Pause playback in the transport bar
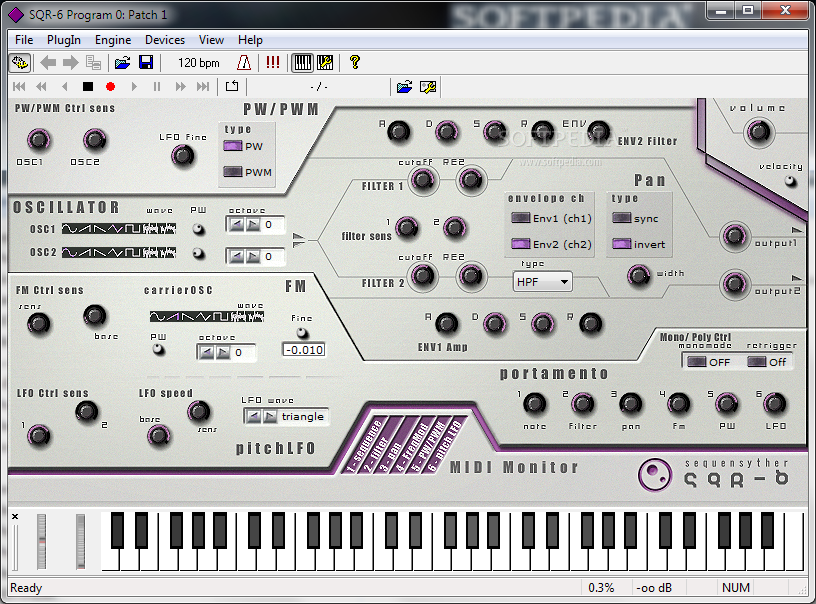Viewport: 816px width, 604px height. (x=157, y=87)
